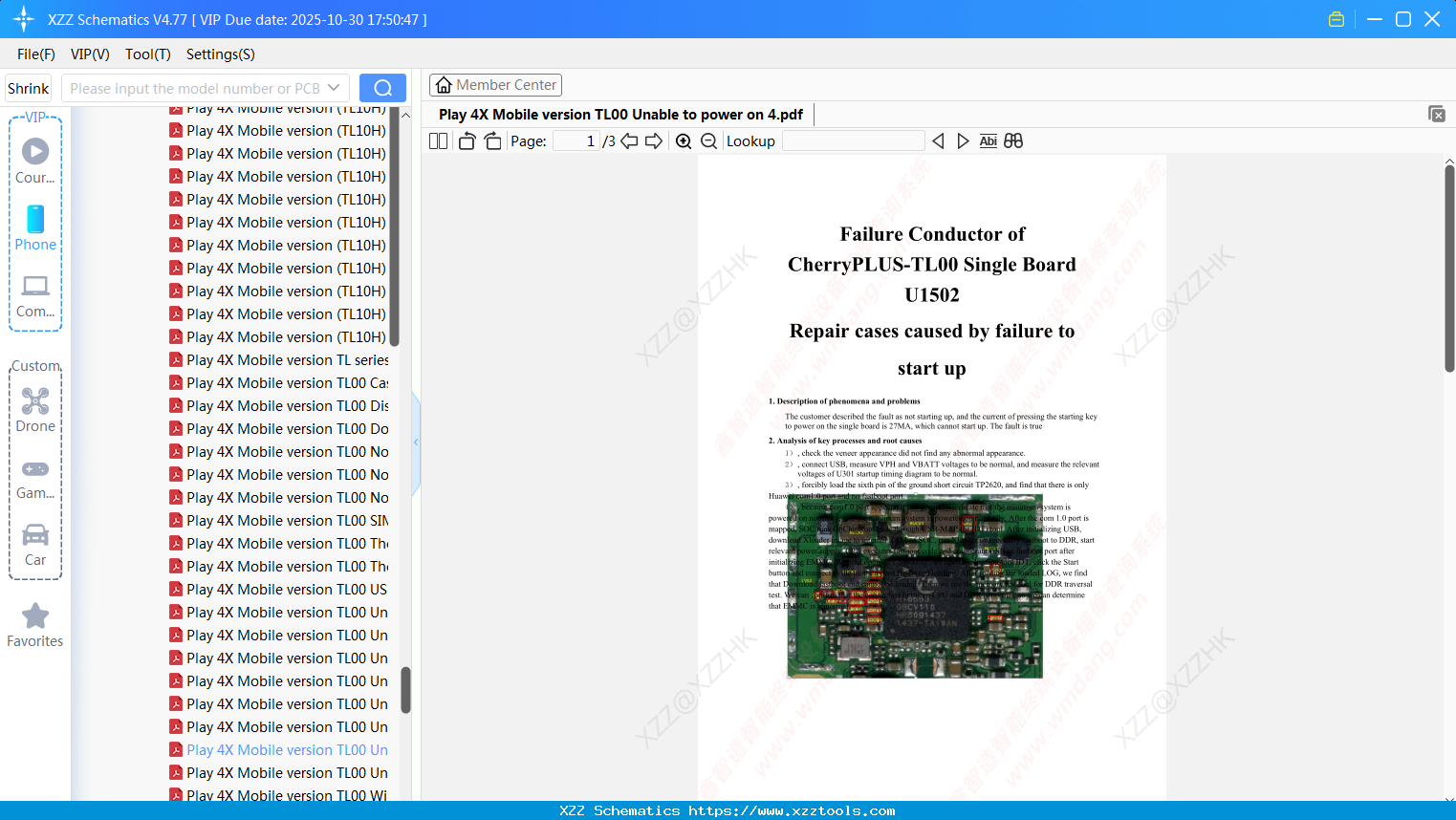Open the Car category in sidebar
The image size is (1456, 820).
coord(35,545)
